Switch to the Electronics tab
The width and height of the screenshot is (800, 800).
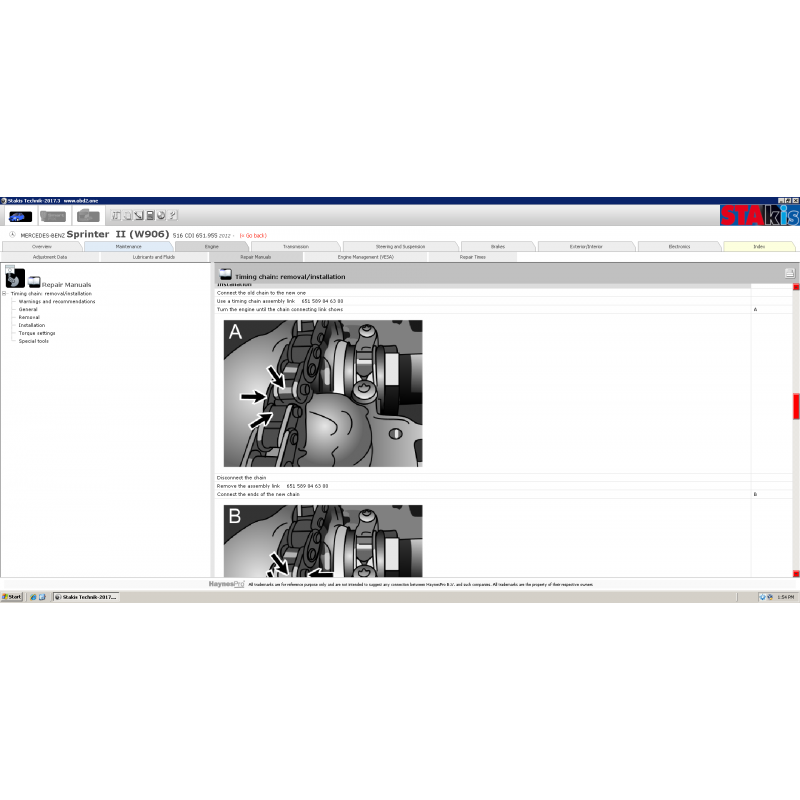pos(680,246)
